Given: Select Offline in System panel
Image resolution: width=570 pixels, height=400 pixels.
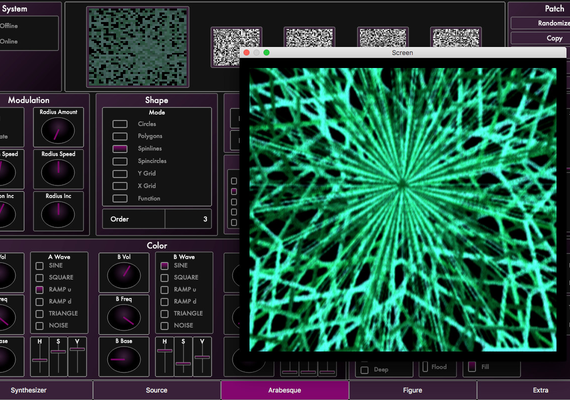Looking at the screenshot, I should (9, 26).
